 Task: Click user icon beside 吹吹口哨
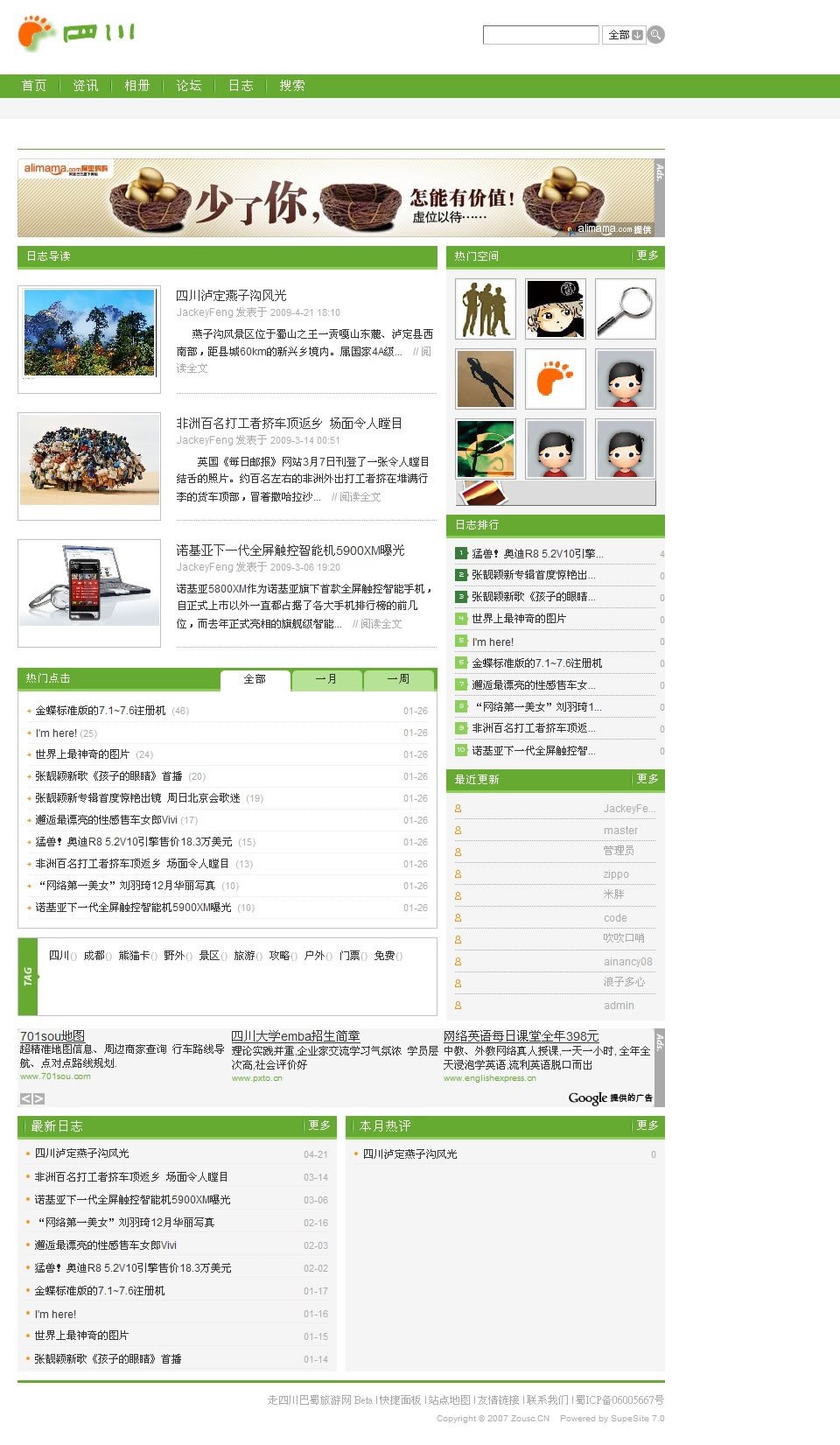(x=458, y=940)
